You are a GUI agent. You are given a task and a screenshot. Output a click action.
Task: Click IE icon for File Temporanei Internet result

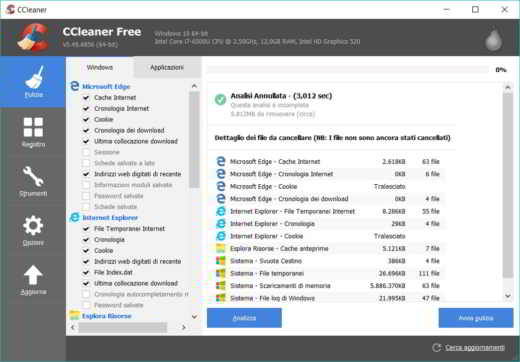[x=220, y=211]
